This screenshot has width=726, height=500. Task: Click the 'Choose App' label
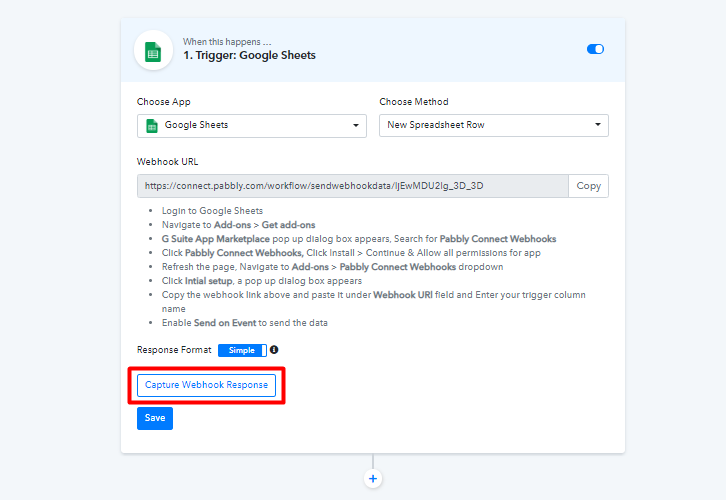[x=164, y=102]
